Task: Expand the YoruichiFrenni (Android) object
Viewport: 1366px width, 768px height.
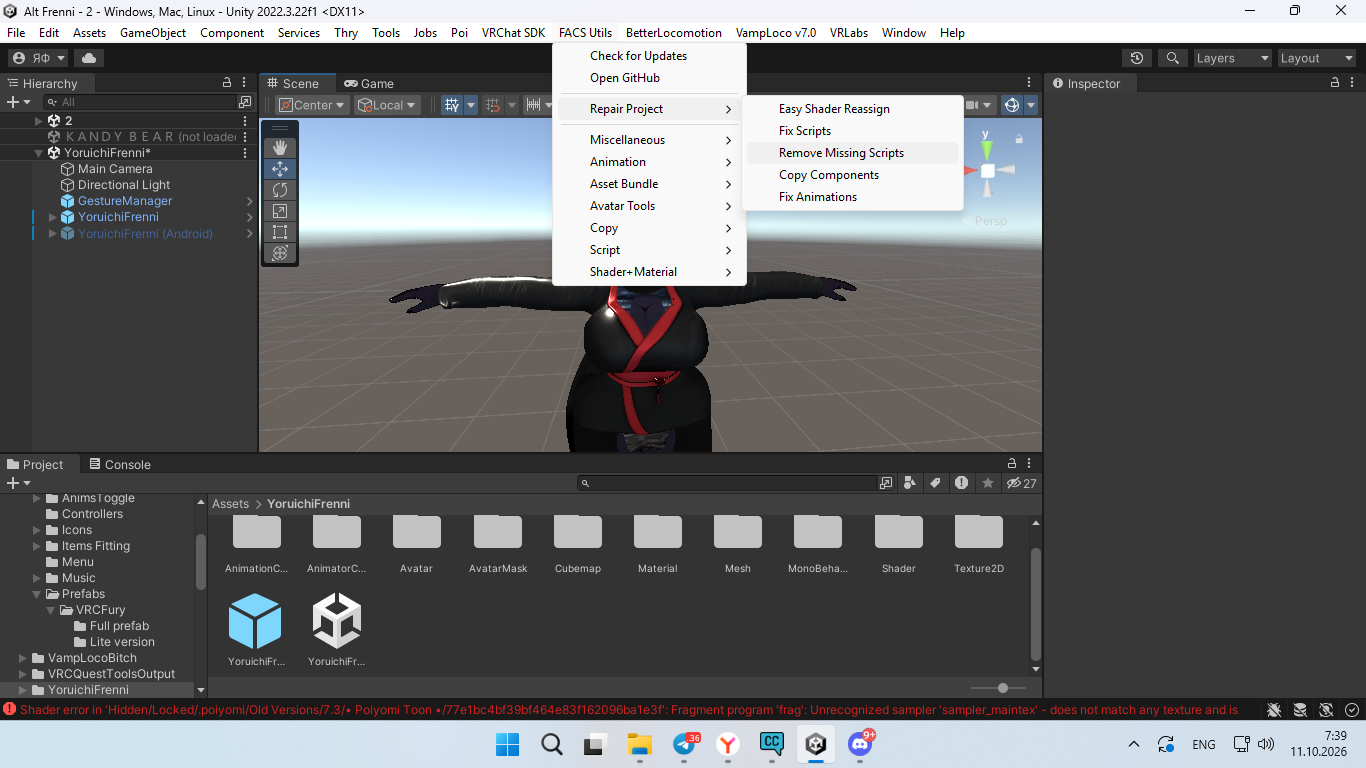Action: (x=53, y=234)
